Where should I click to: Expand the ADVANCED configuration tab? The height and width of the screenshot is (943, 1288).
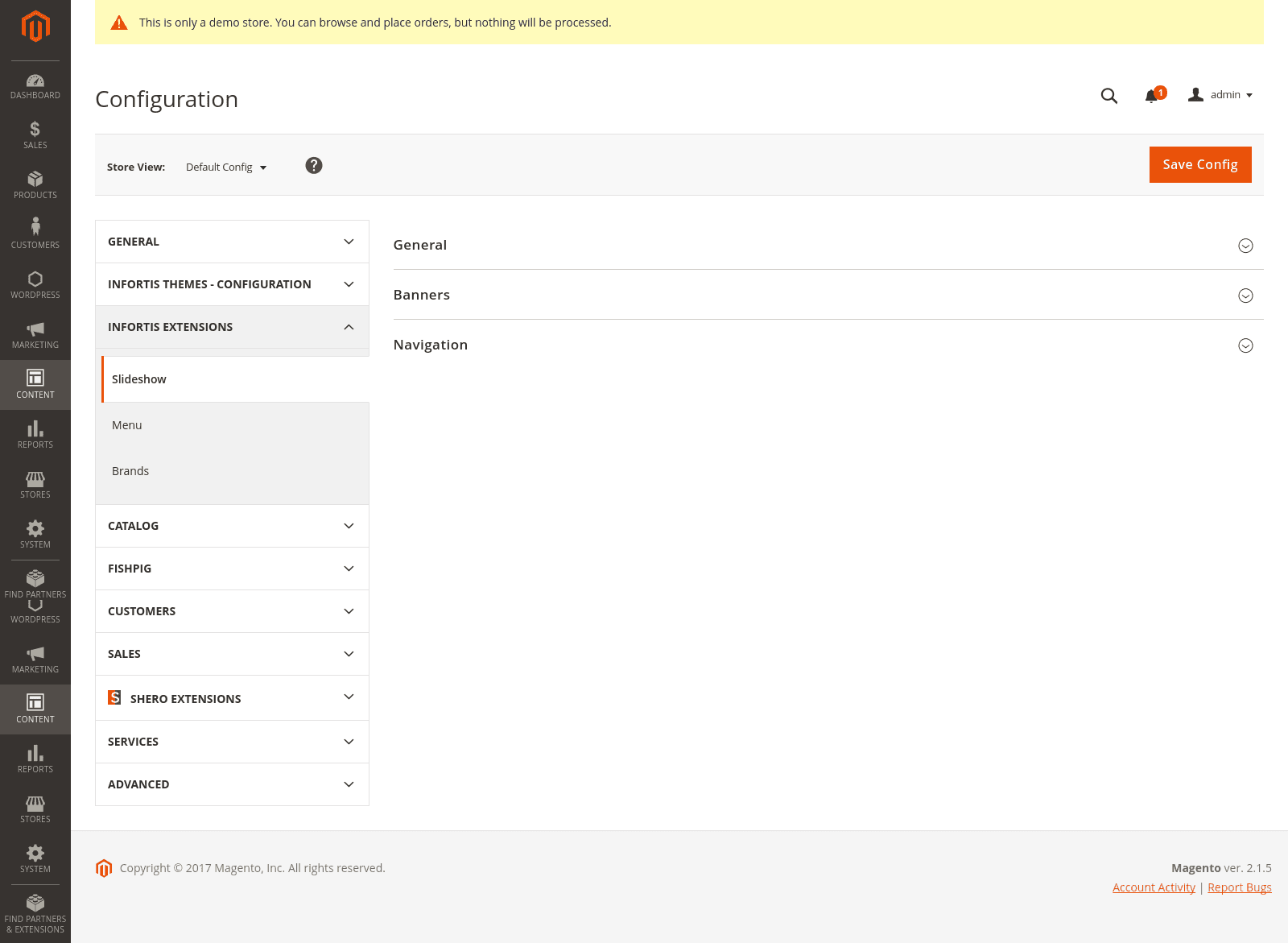[232, 784]
